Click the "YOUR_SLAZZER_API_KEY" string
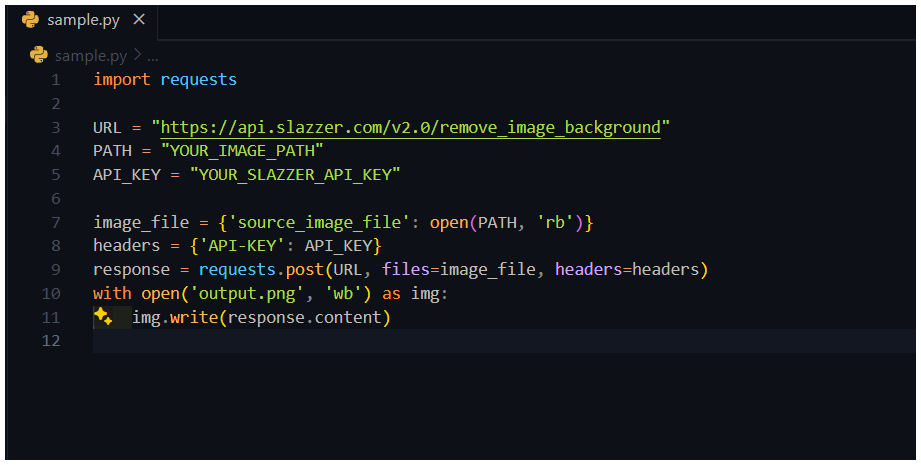 point(295,174)
